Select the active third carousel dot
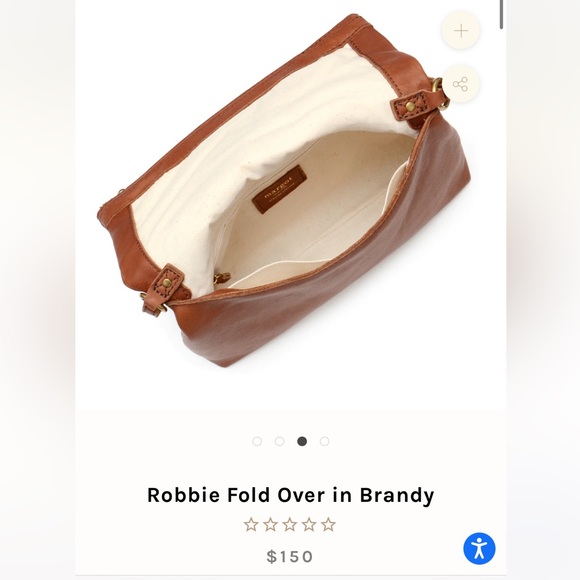The image size is (580, 580). tap(302, 441)
